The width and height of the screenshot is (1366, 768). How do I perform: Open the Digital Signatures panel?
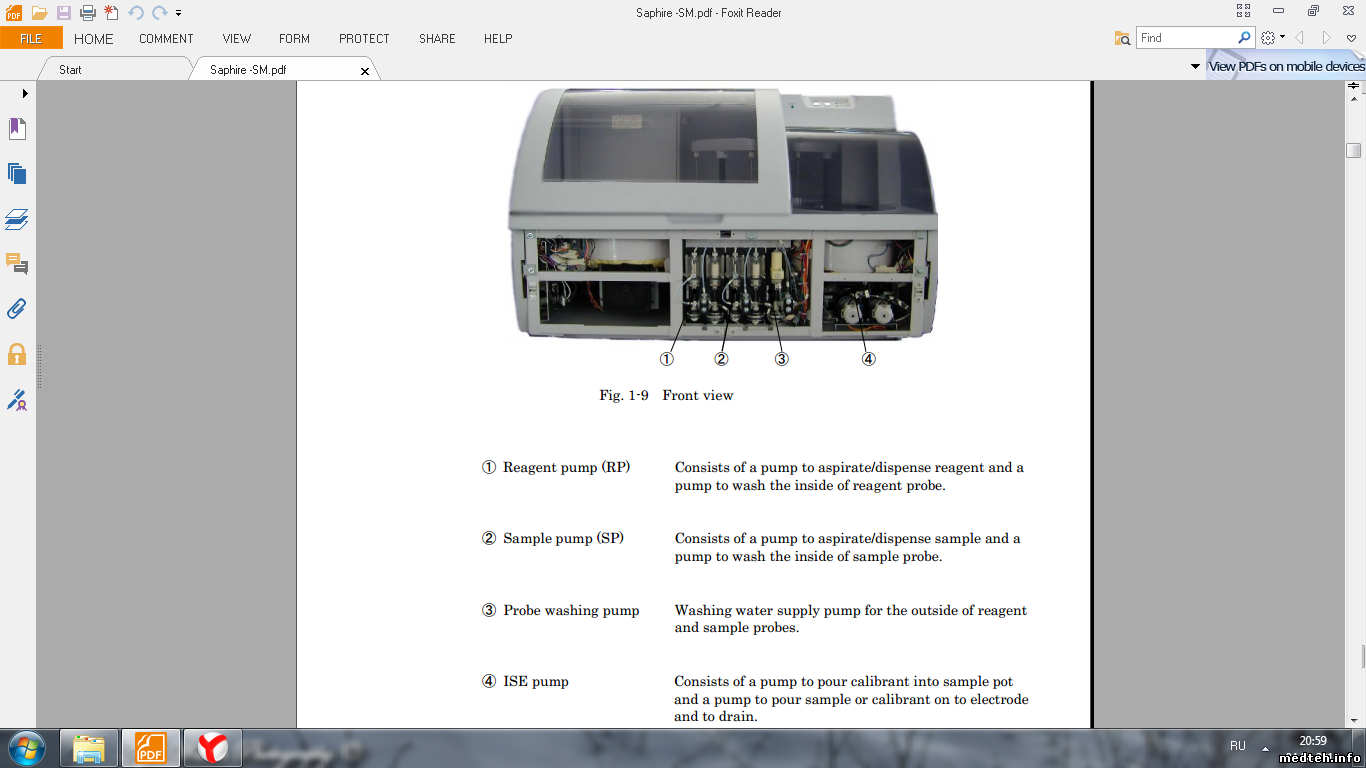[17, 400]
